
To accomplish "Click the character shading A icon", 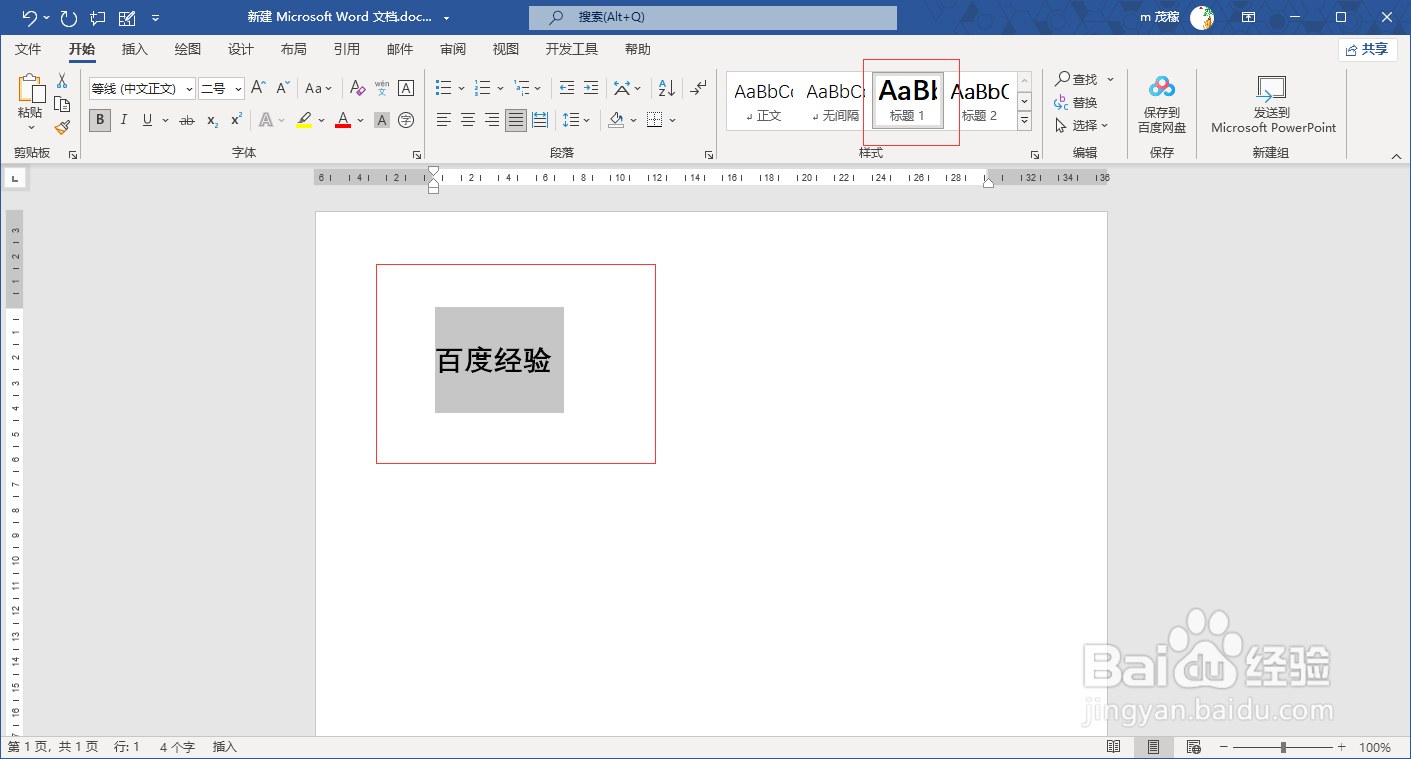I will pos(382,120).
